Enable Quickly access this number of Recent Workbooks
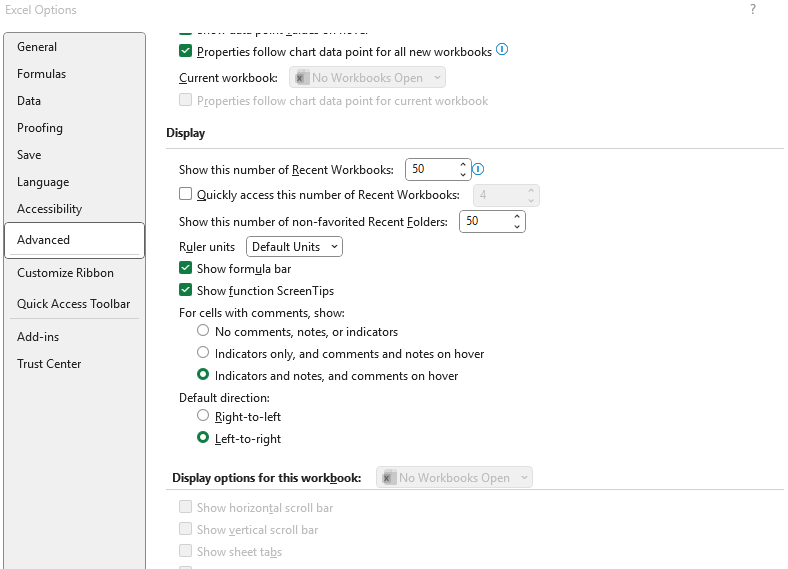The image size is (788, 569). coord(185,194)
